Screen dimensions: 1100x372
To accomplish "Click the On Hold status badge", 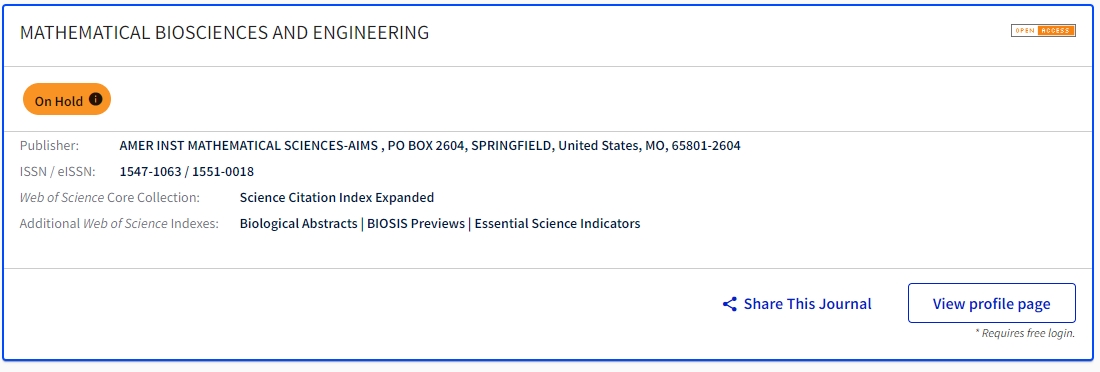I will (x=67, y=100).
